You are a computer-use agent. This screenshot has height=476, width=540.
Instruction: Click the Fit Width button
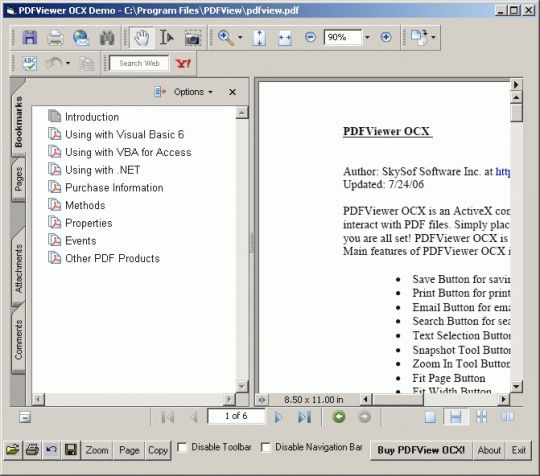pos(284,38)
